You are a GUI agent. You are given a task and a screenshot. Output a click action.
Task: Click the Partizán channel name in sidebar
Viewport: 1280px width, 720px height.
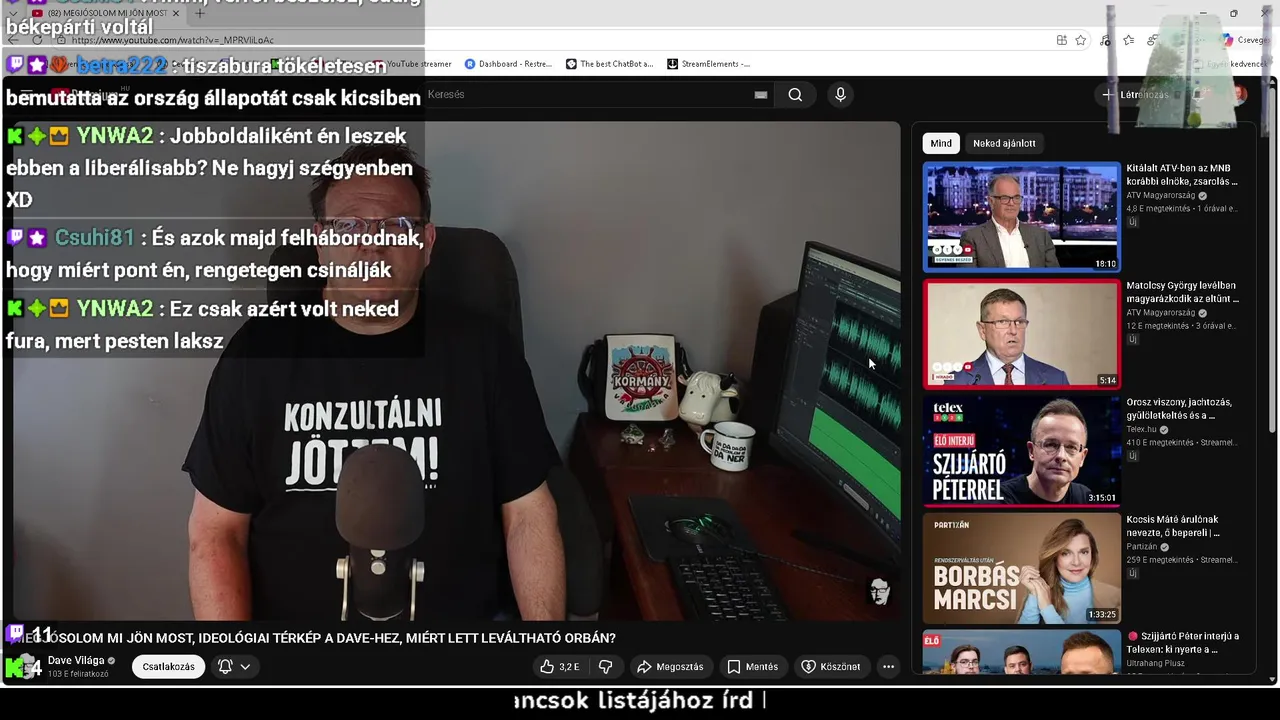pos(1141,546)
